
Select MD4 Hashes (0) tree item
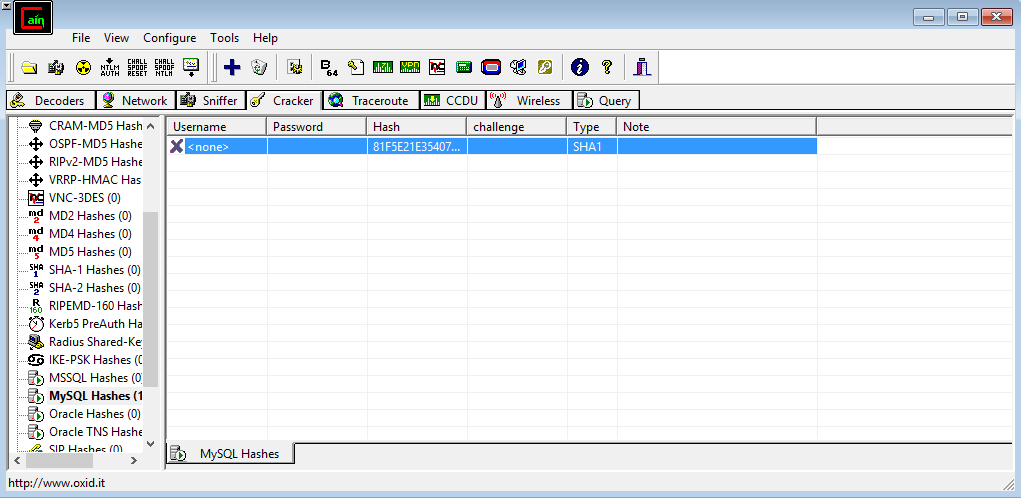[x=91, y=234]
